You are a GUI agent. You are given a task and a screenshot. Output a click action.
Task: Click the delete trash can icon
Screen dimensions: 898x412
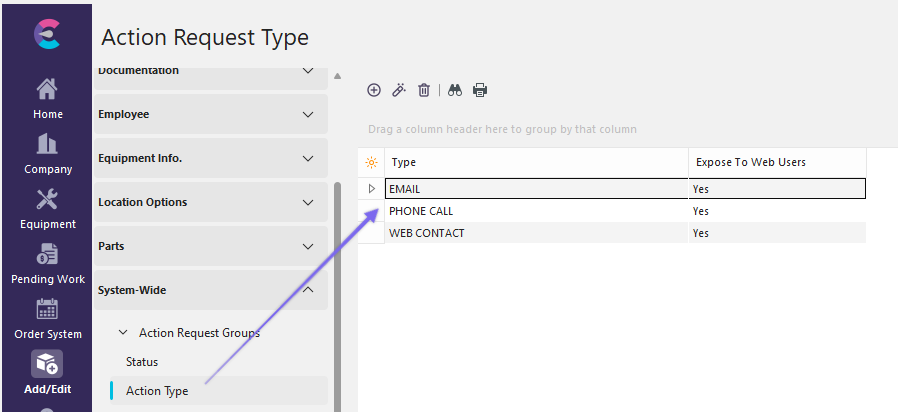424,90
